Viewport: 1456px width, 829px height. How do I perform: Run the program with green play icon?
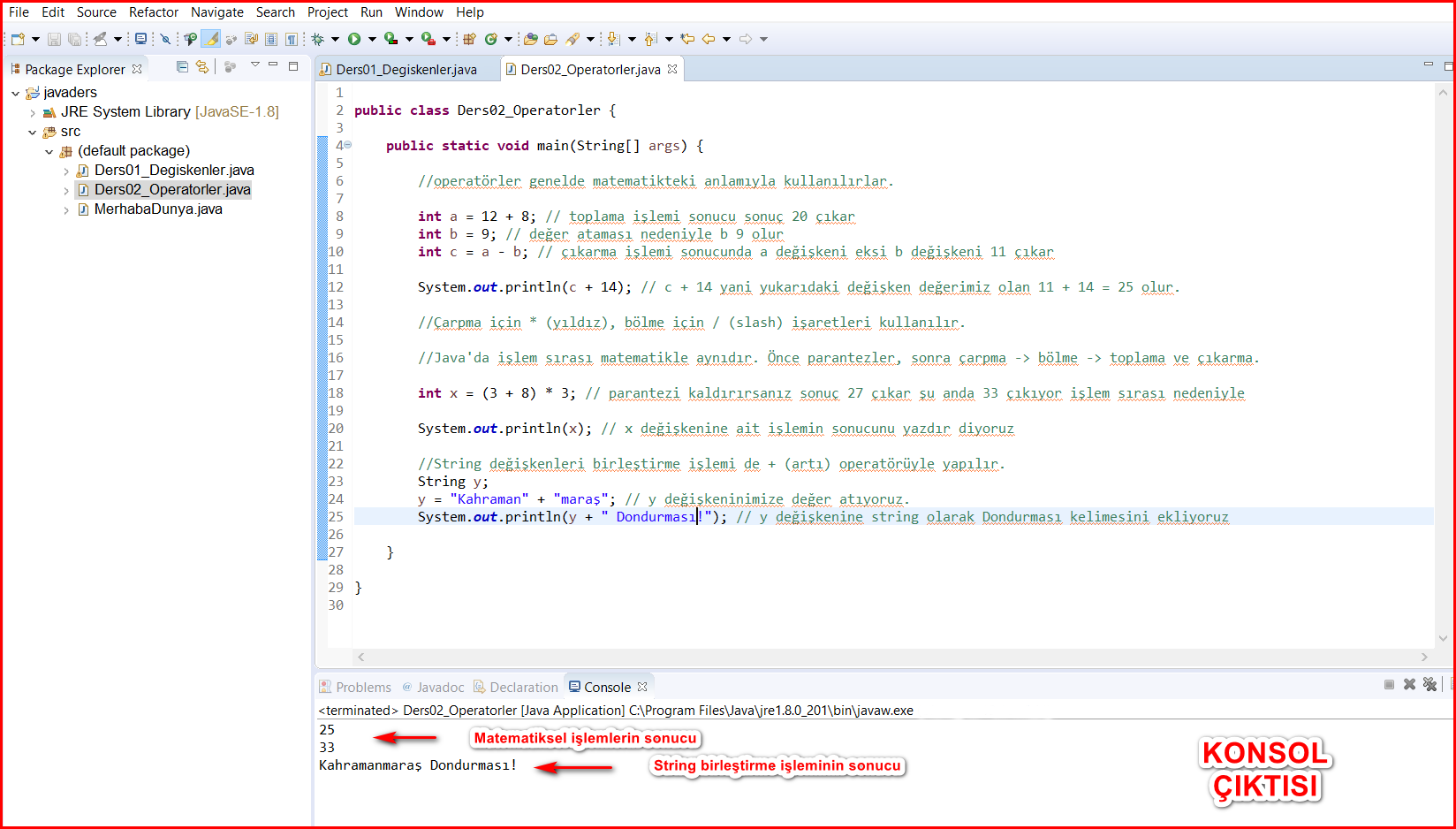[354, 39]
